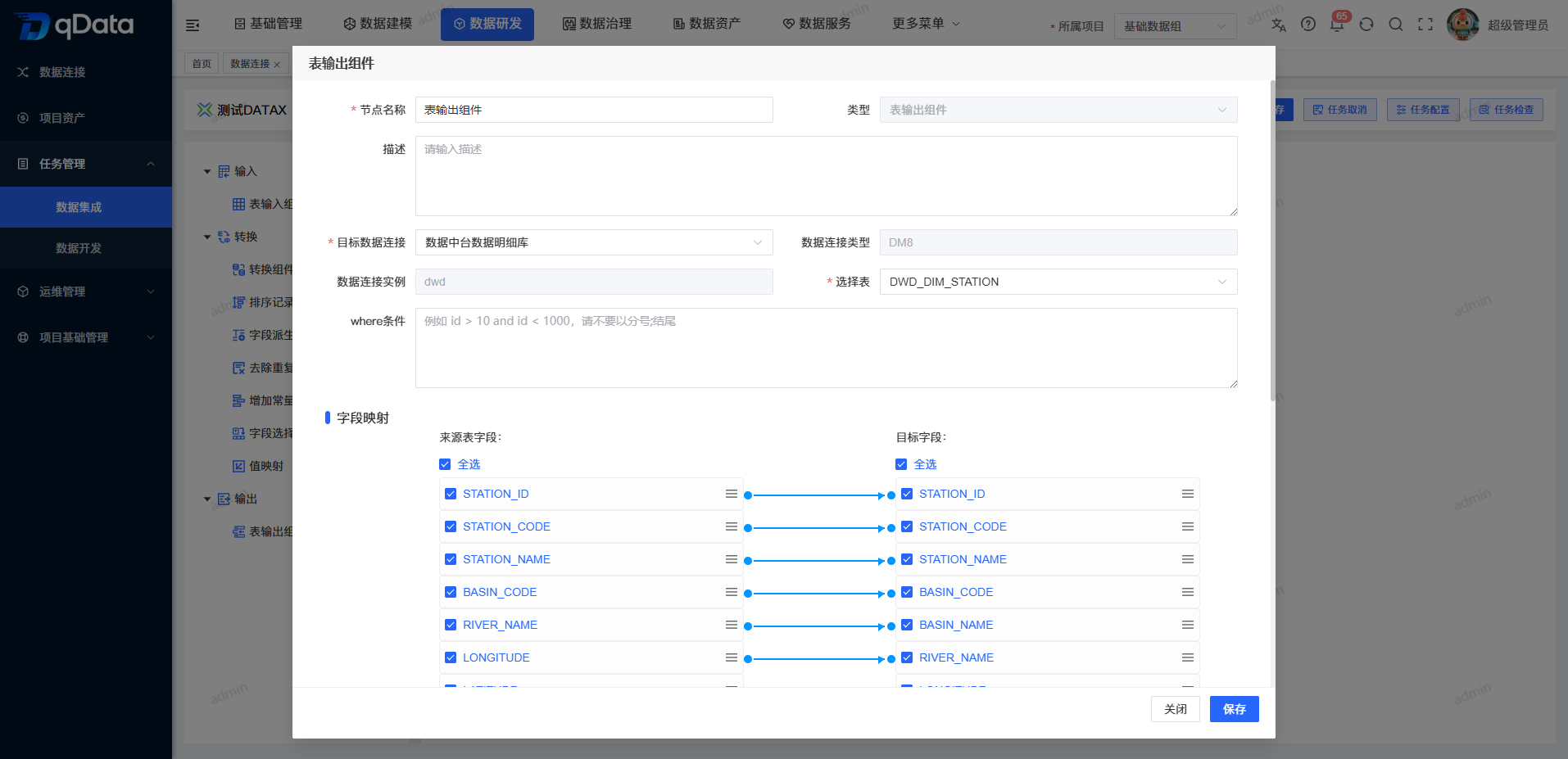Switch to 数据服务 top menu
Screen dimensions: 1568x759
[x=817, y=24]
